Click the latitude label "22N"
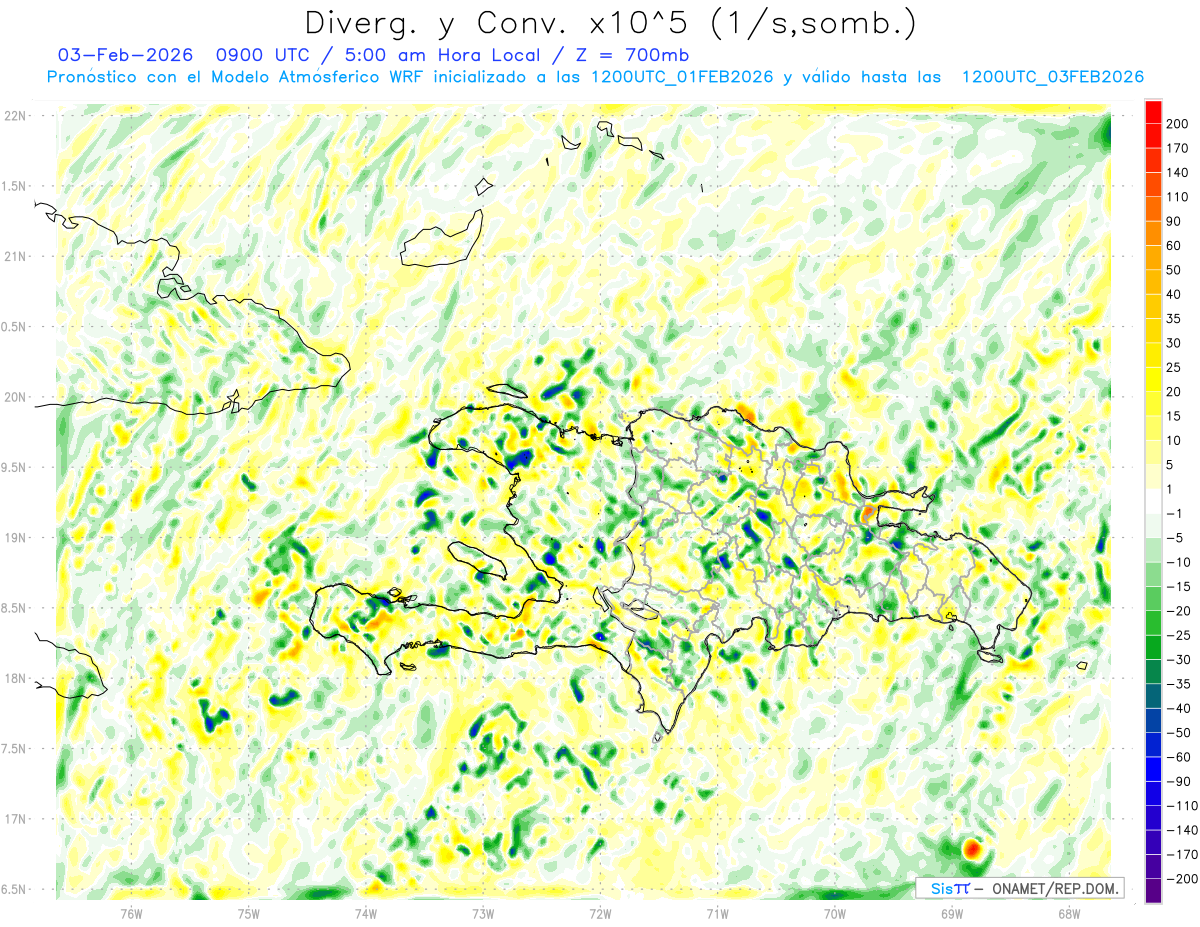This screenshot has width=1200, height=927. click(16, 116)
